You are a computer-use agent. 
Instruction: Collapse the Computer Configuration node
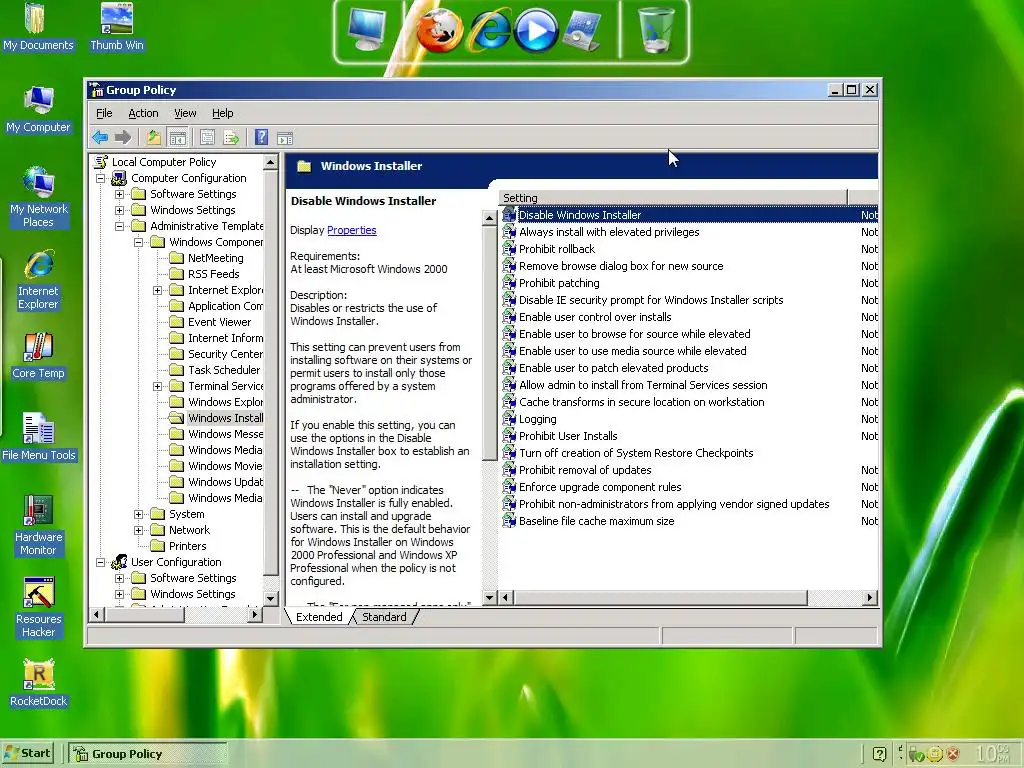point(101,178)
